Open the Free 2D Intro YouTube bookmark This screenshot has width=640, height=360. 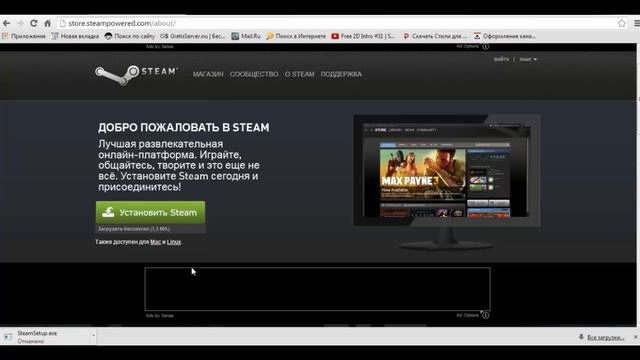click(x=363, y=36)
